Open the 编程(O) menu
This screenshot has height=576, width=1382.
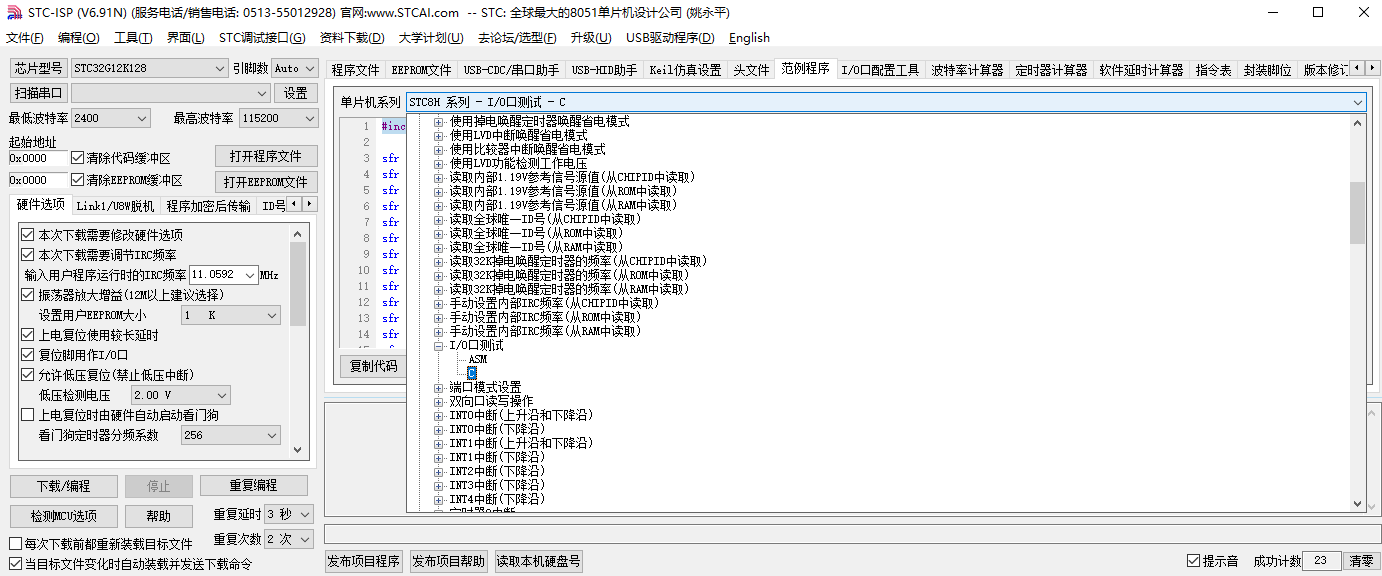[79, 38]
